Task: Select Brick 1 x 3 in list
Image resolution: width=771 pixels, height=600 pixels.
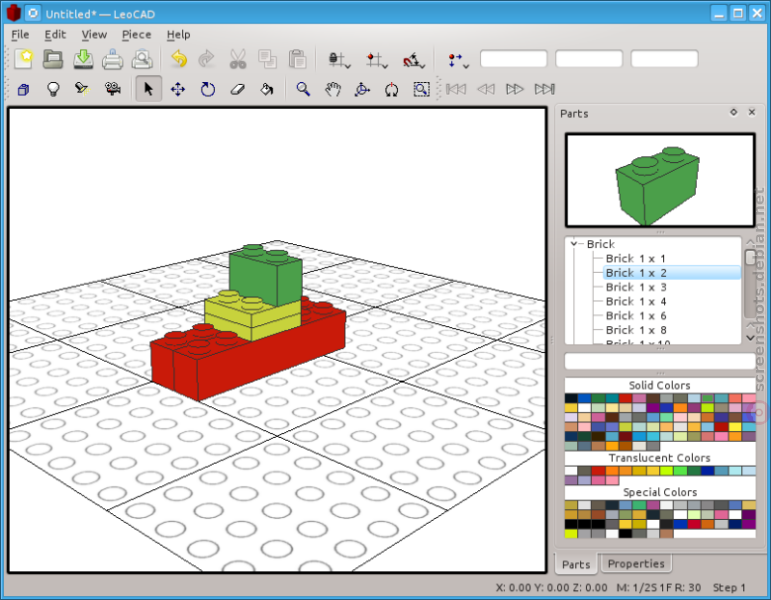Action: pyautogui.click(x=636, y=287)
